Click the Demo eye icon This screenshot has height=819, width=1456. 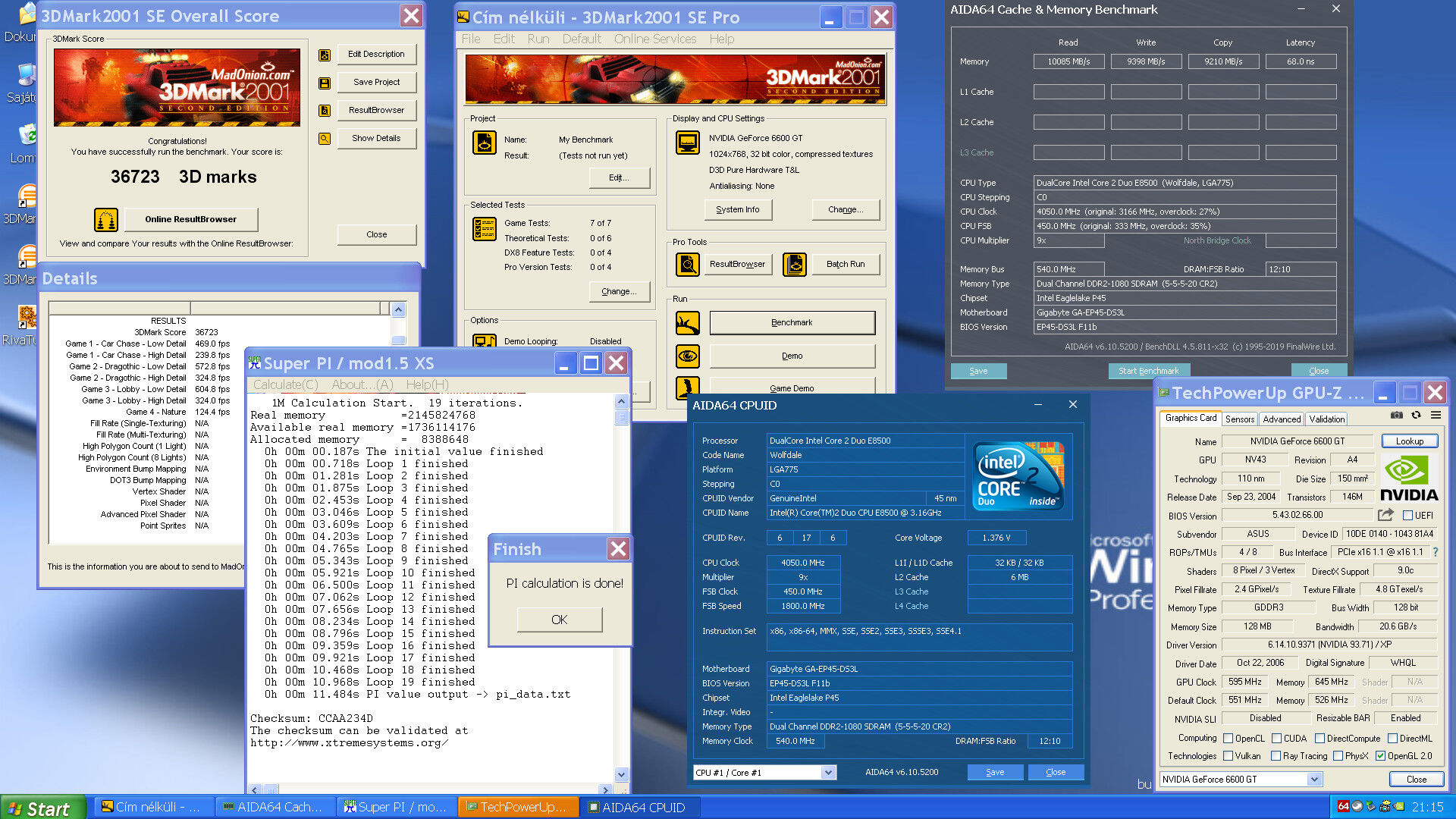tap(688, 356)
